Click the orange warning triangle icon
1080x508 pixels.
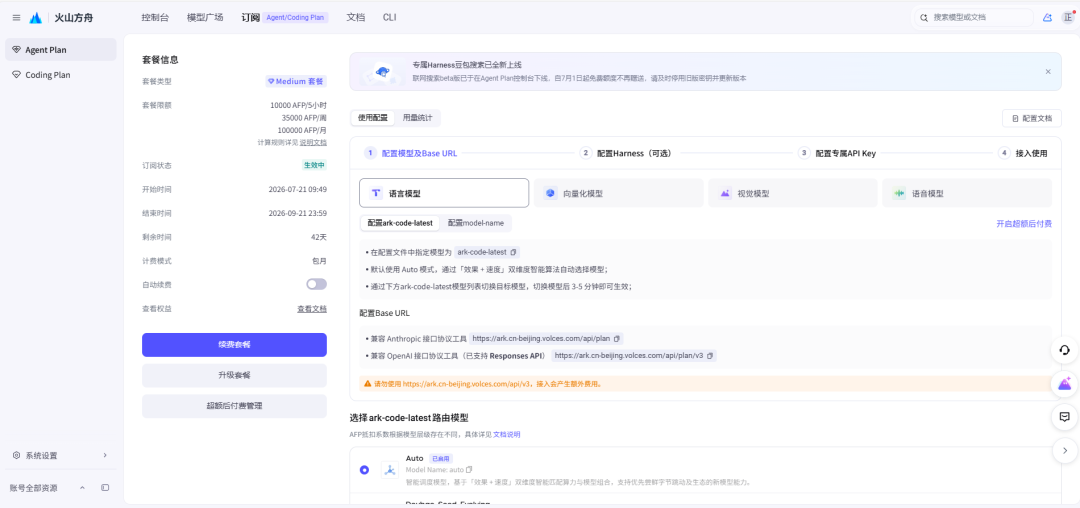click(x=367, y=384)
